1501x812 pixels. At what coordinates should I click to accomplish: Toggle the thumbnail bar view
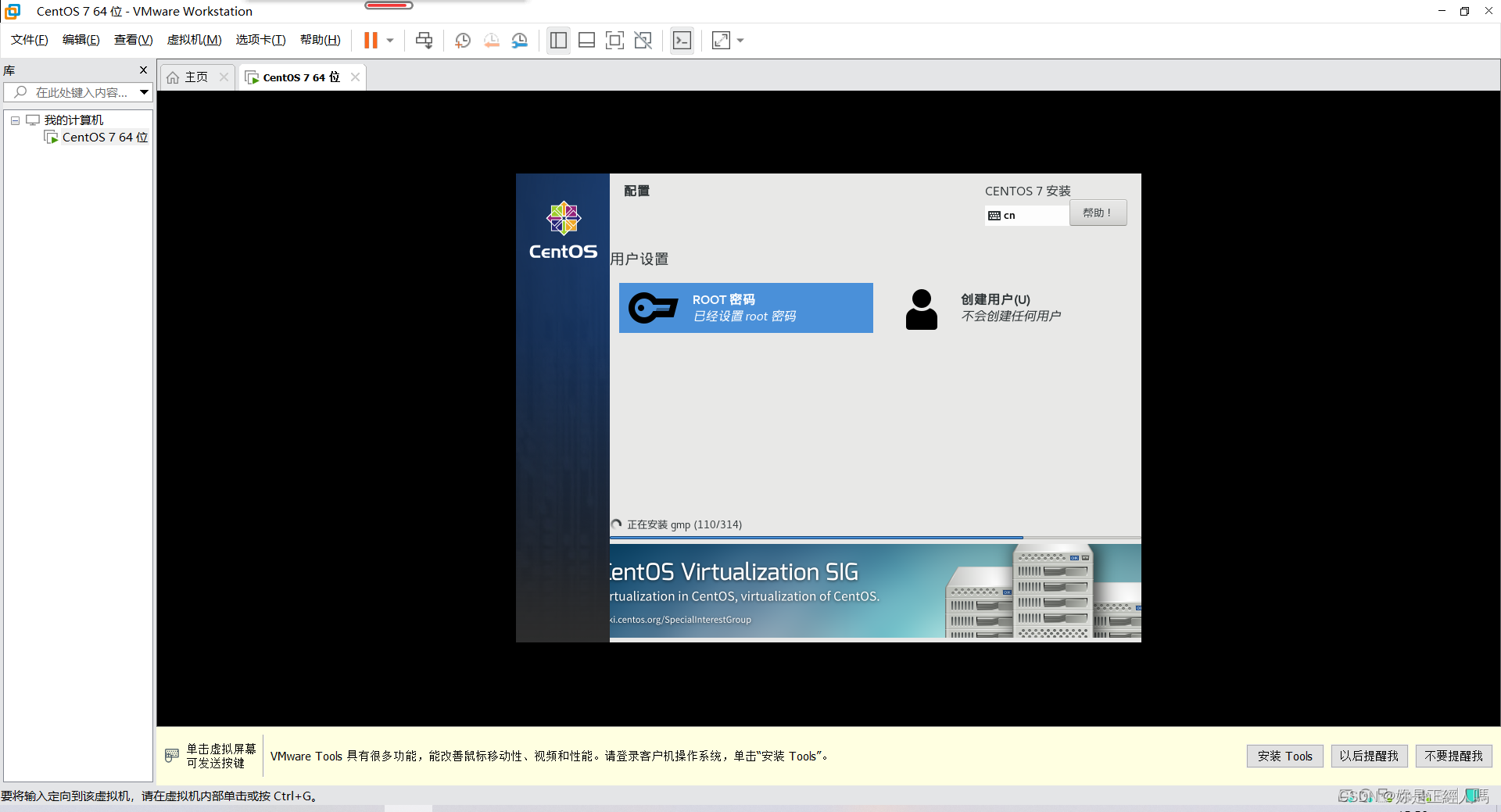coord(586,41)
